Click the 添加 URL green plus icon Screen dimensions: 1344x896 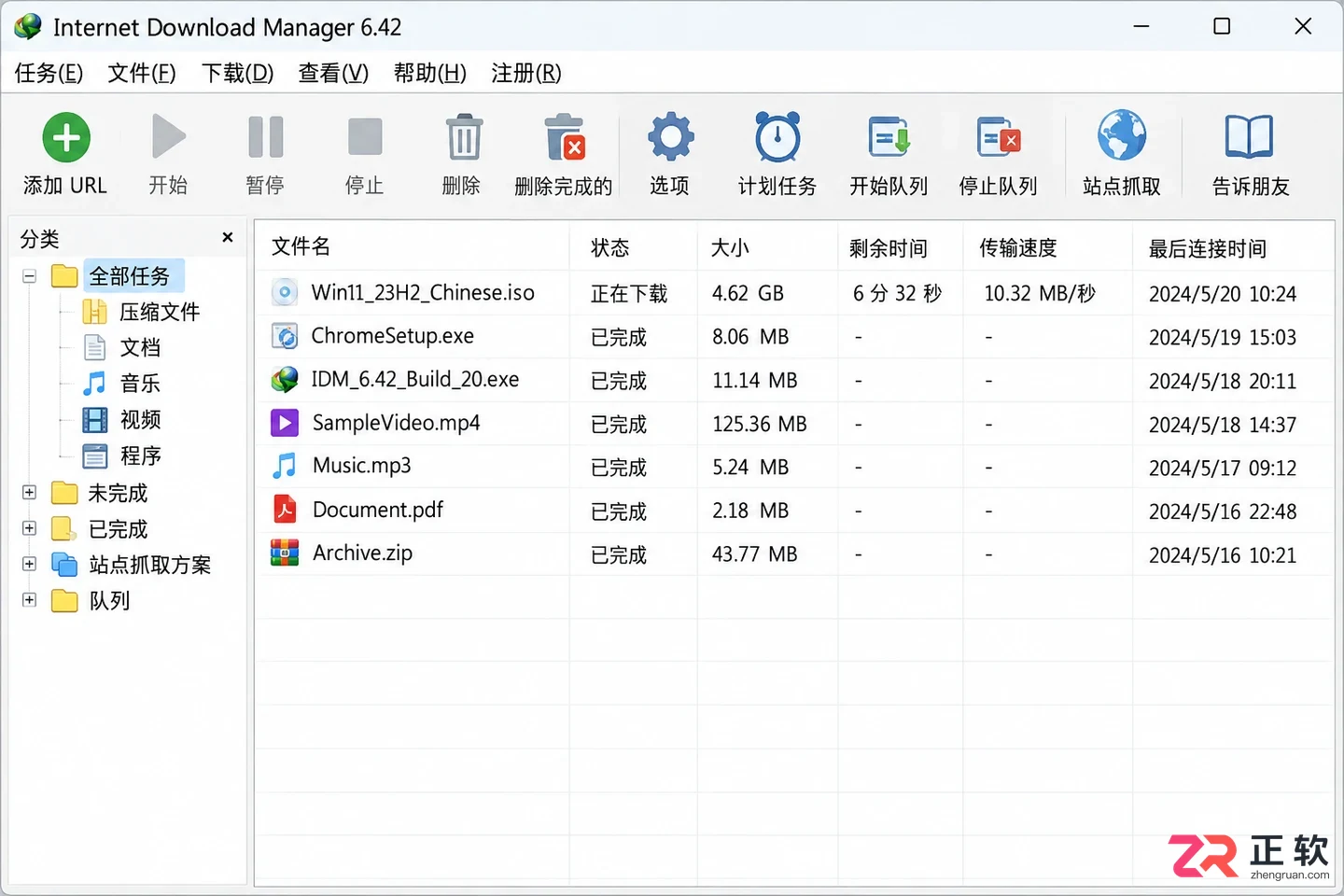[x=66, y=137]
